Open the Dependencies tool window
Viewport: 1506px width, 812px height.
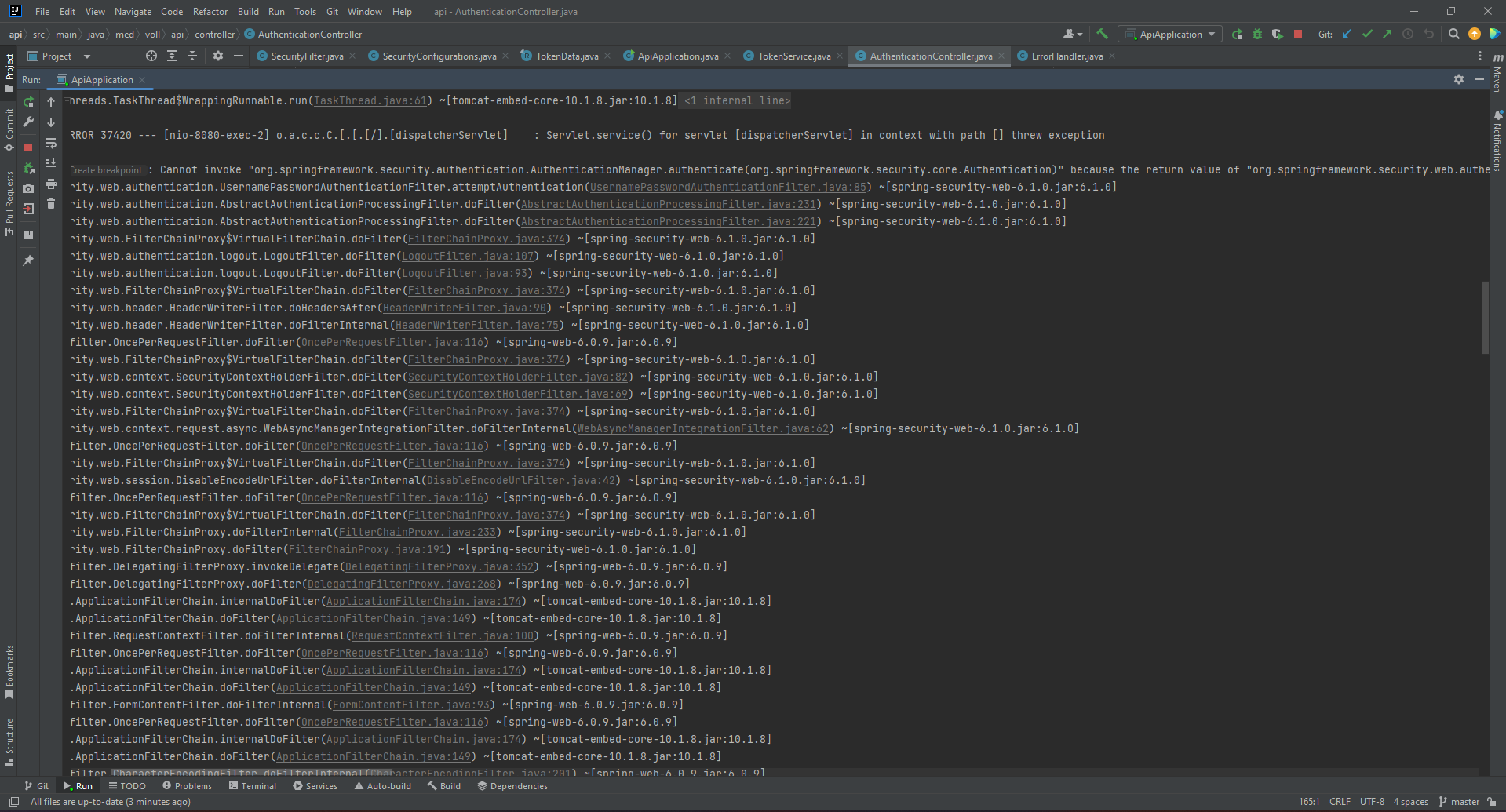point(512,786)
